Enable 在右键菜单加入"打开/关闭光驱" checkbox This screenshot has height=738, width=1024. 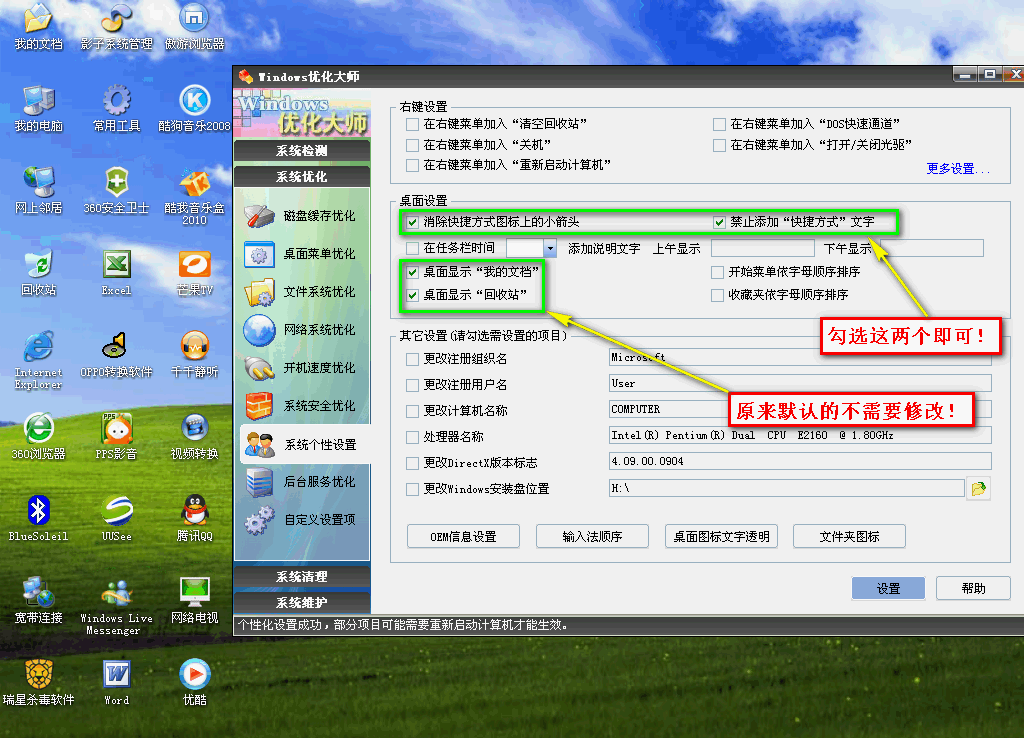pyautogui.click(x=719, y=145)
